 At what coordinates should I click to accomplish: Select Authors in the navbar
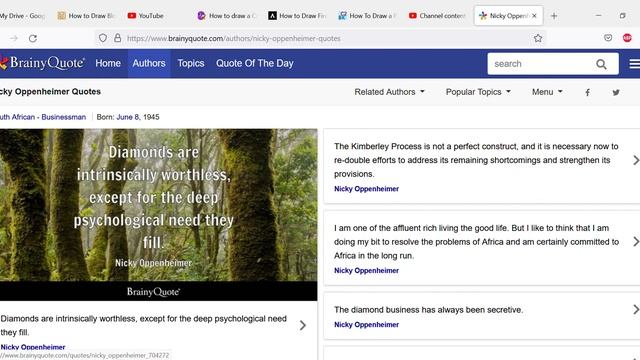point(149,63)
